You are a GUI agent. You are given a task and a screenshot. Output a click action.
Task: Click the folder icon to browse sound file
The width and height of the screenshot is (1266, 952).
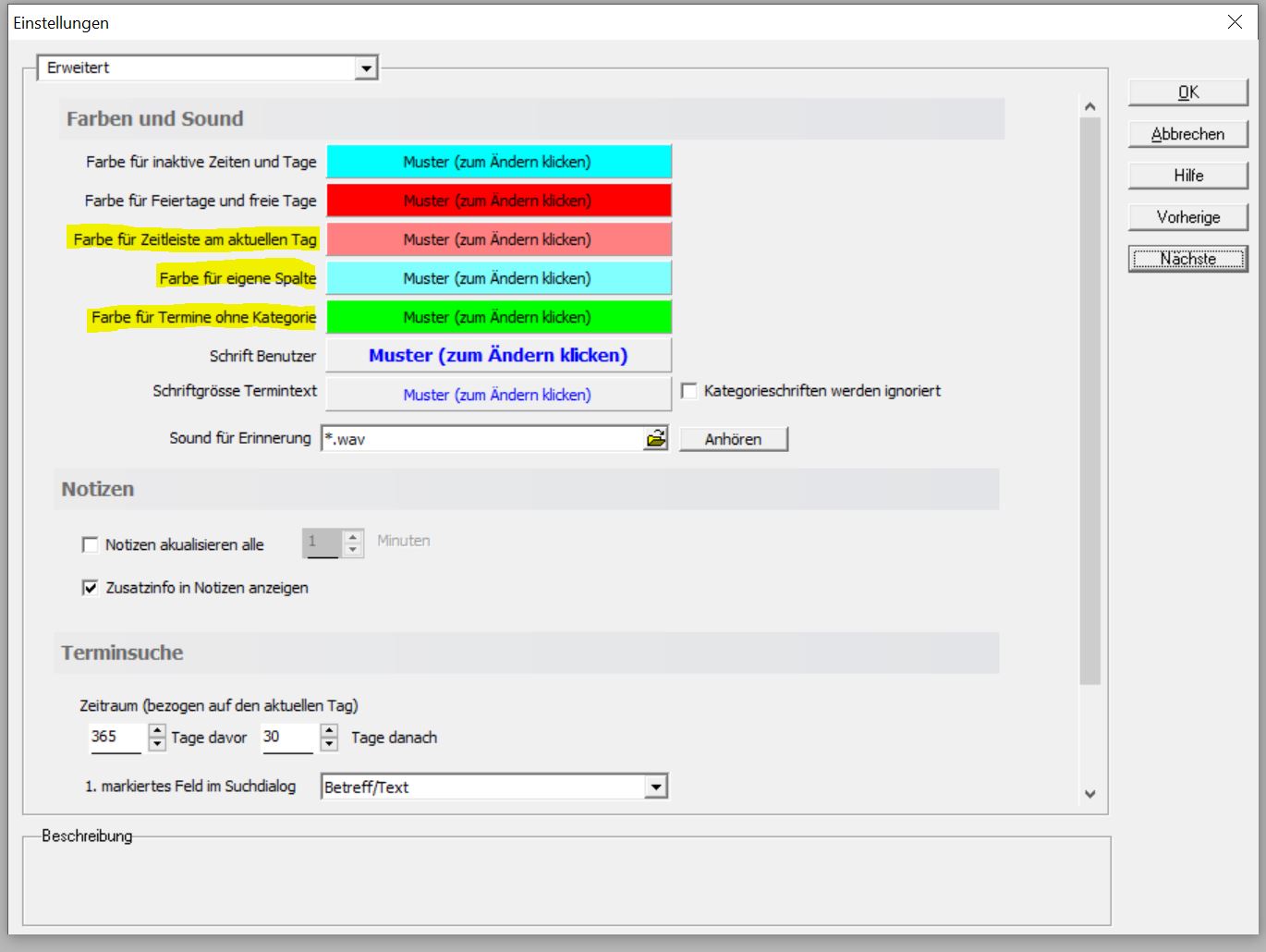pyautogui.click(x=656, y=439)
